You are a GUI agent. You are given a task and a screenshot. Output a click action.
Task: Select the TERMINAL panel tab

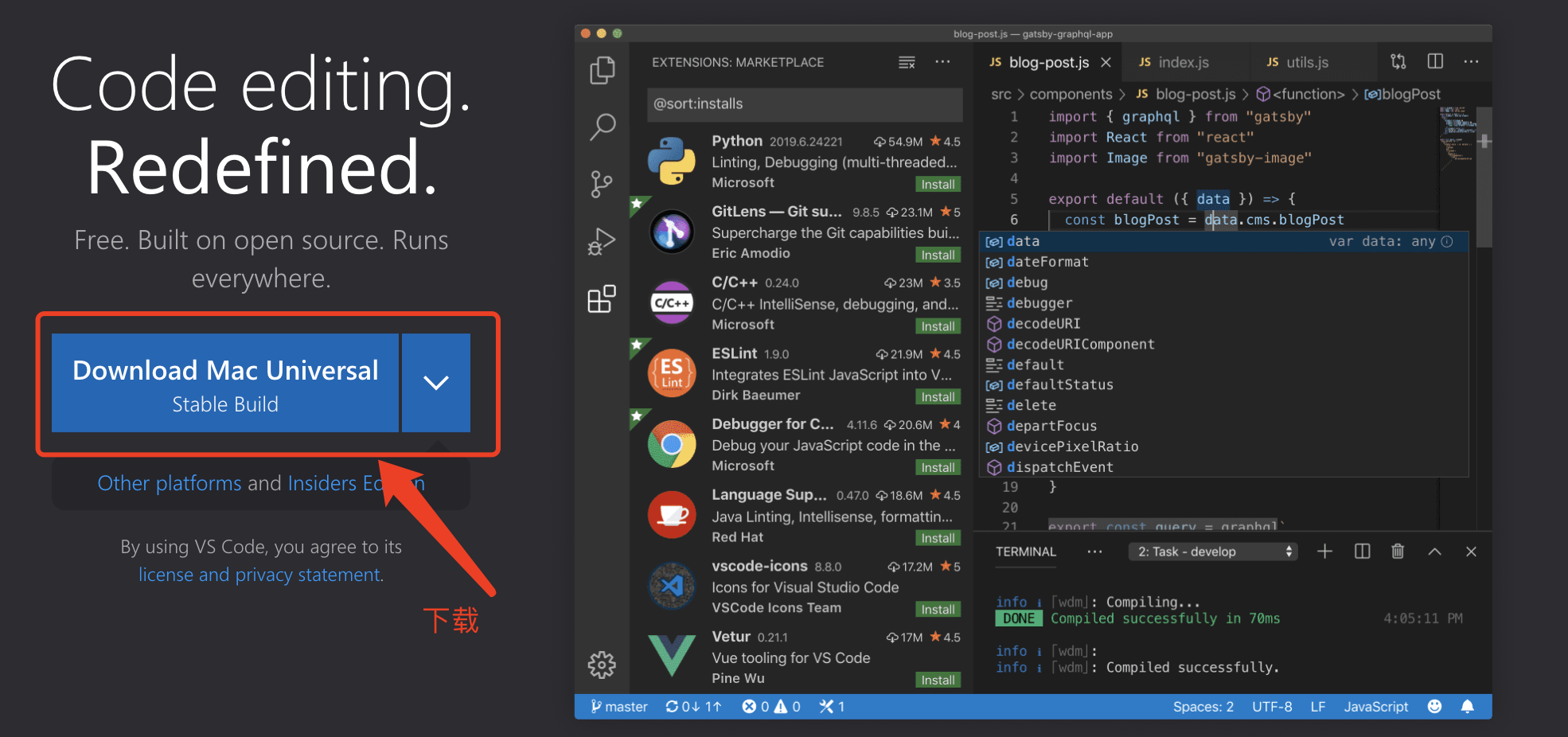1025,552
